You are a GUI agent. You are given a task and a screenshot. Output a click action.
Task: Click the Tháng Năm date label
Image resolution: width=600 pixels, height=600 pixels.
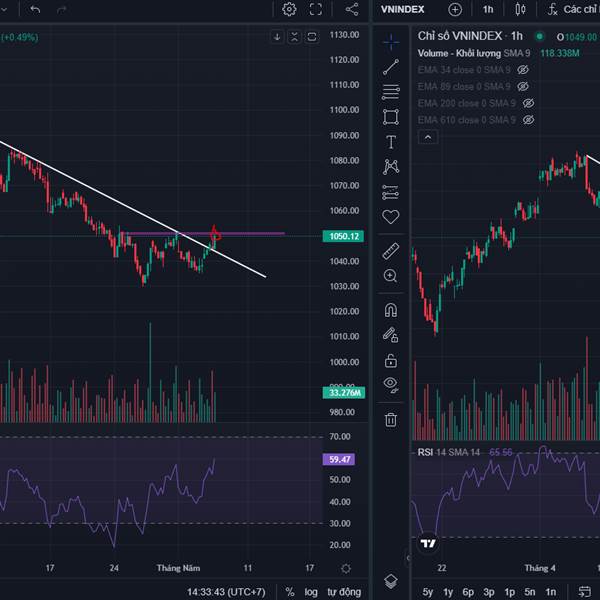click(x=178, y=568)
